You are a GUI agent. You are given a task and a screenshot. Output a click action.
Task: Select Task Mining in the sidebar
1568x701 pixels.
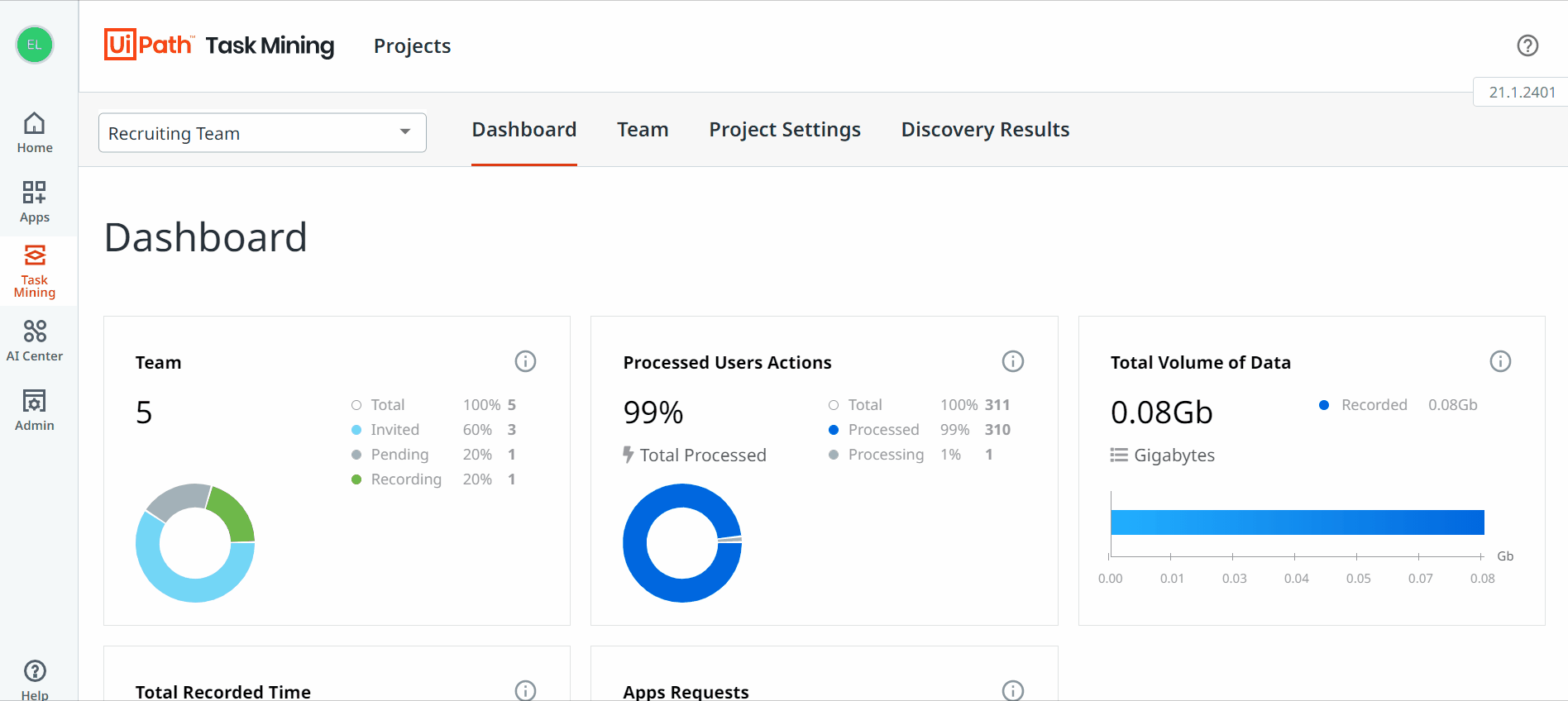(x=35, y=271)
